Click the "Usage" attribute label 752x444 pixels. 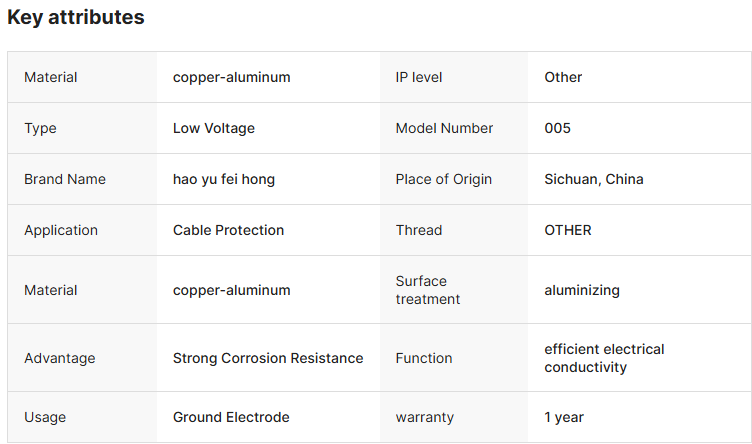45,417
